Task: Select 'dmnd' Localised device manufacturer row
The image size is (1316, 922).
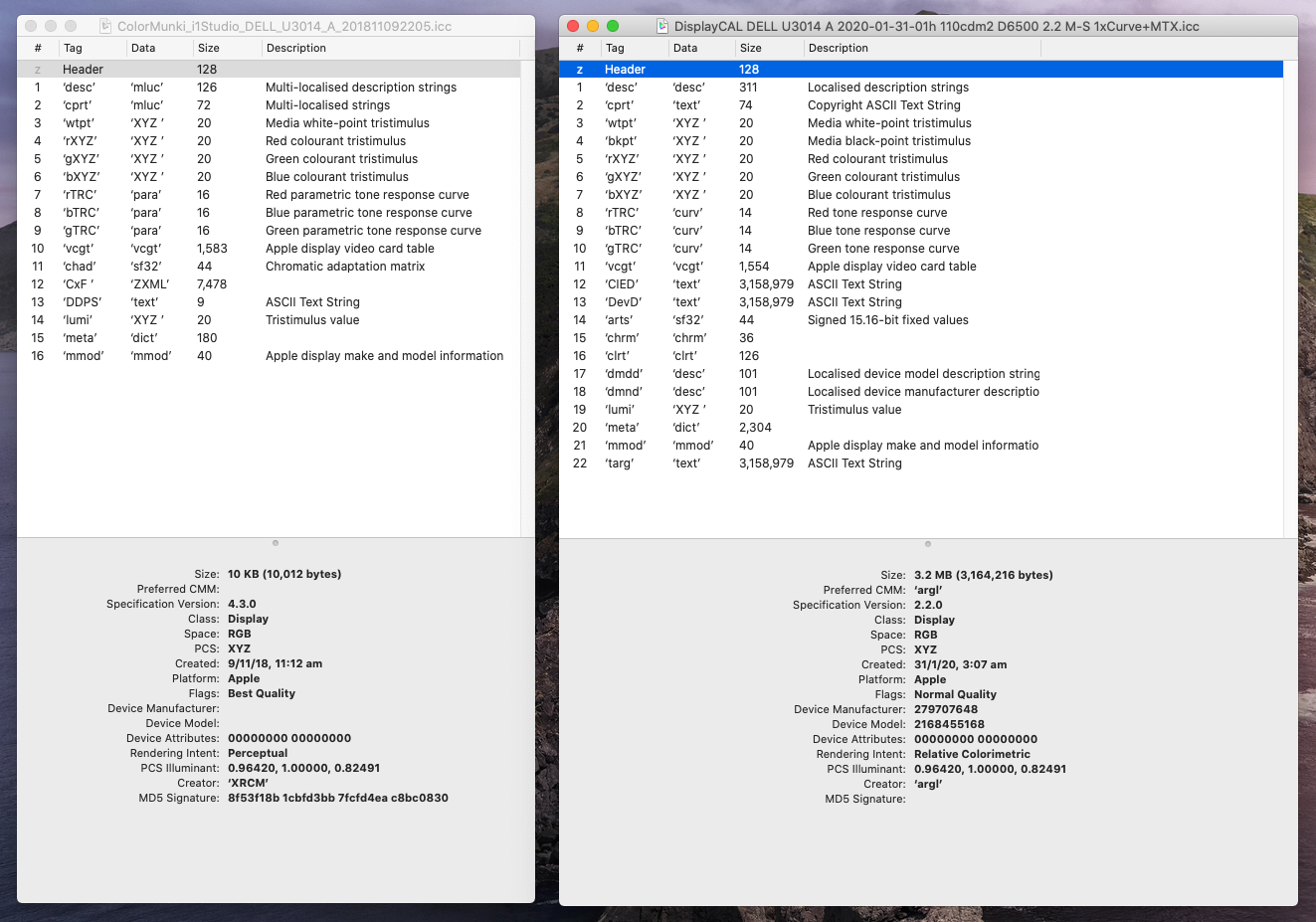Action: coord(921,392)
